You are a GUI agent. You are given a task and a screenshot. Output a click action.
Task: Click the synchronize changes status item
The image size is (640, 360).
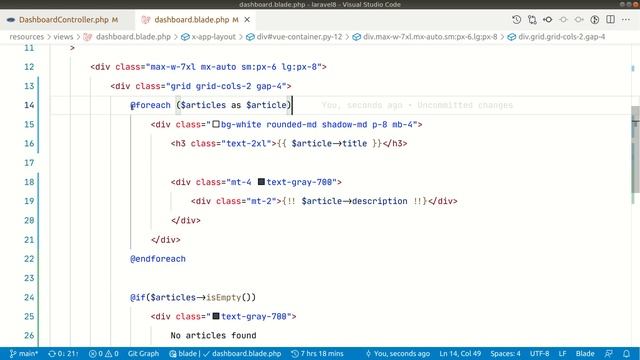click(x=63, y=353)
